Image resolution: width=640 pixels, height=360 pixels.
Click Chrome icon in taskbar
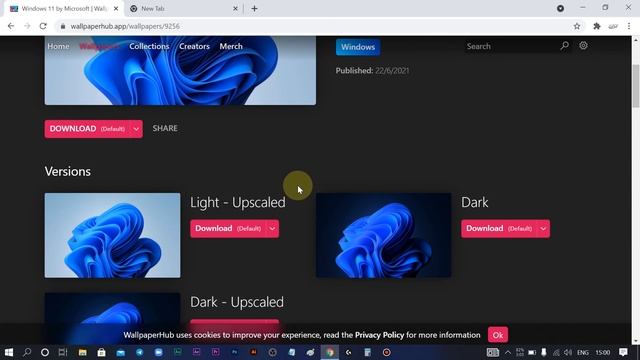tap(329, 352)
